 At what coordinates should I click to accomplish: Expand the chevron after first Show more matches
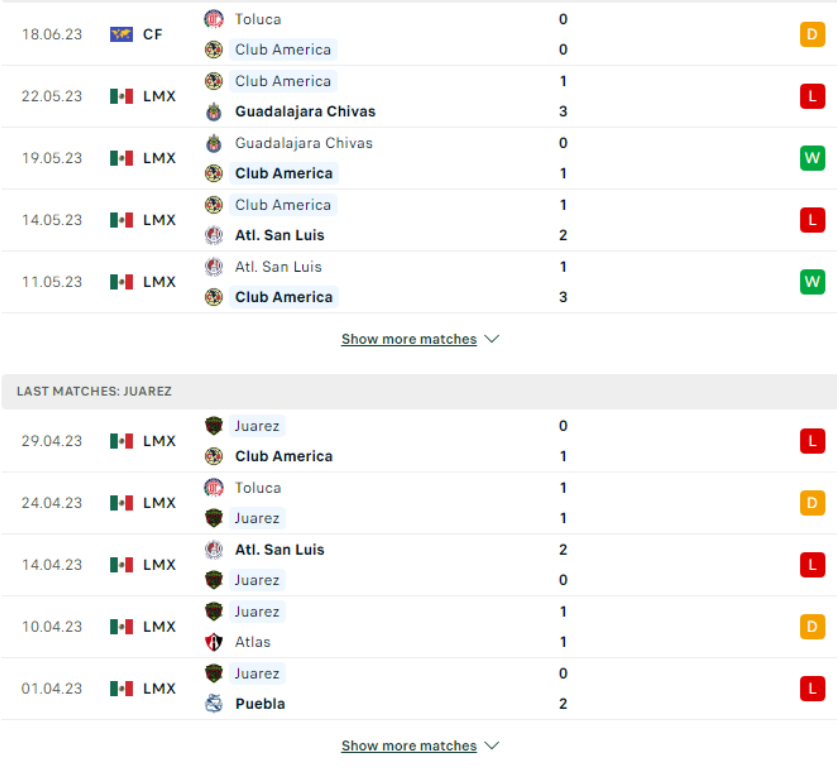coord(491,338)
